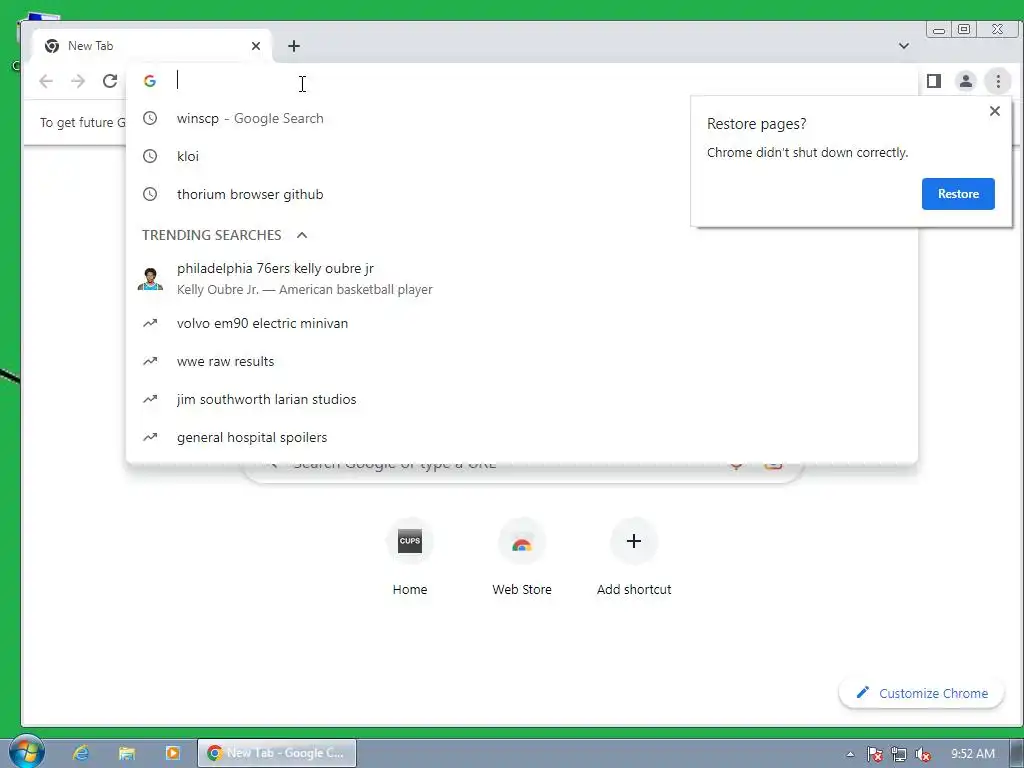Pick jim southworth larian studios suggestion

522,399
